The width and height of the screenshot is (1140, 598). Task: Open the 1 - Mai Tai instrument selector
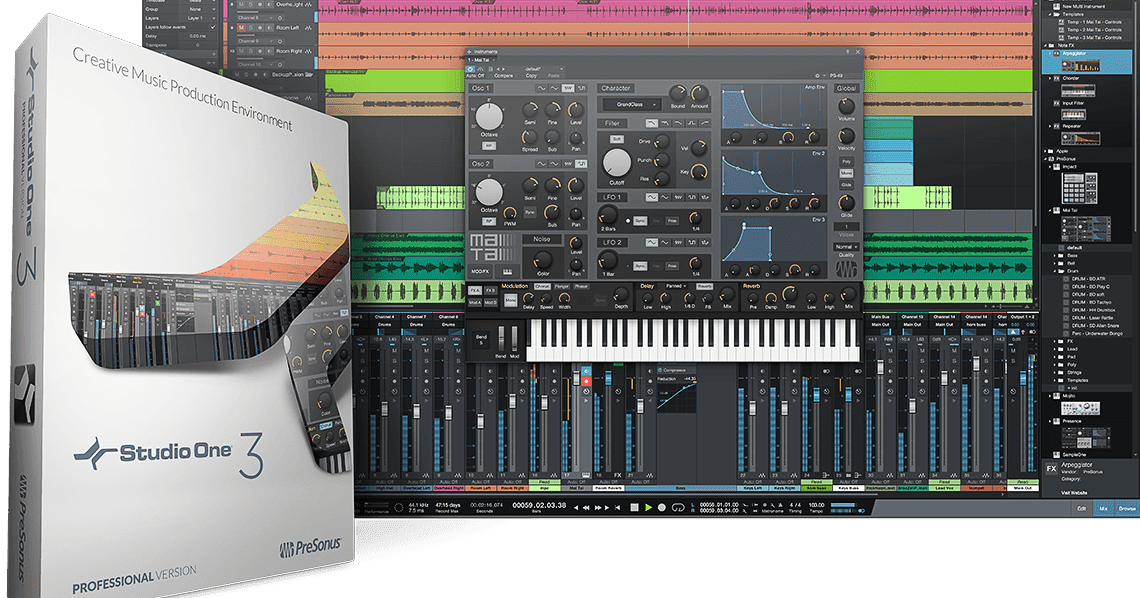coord(480,60)
